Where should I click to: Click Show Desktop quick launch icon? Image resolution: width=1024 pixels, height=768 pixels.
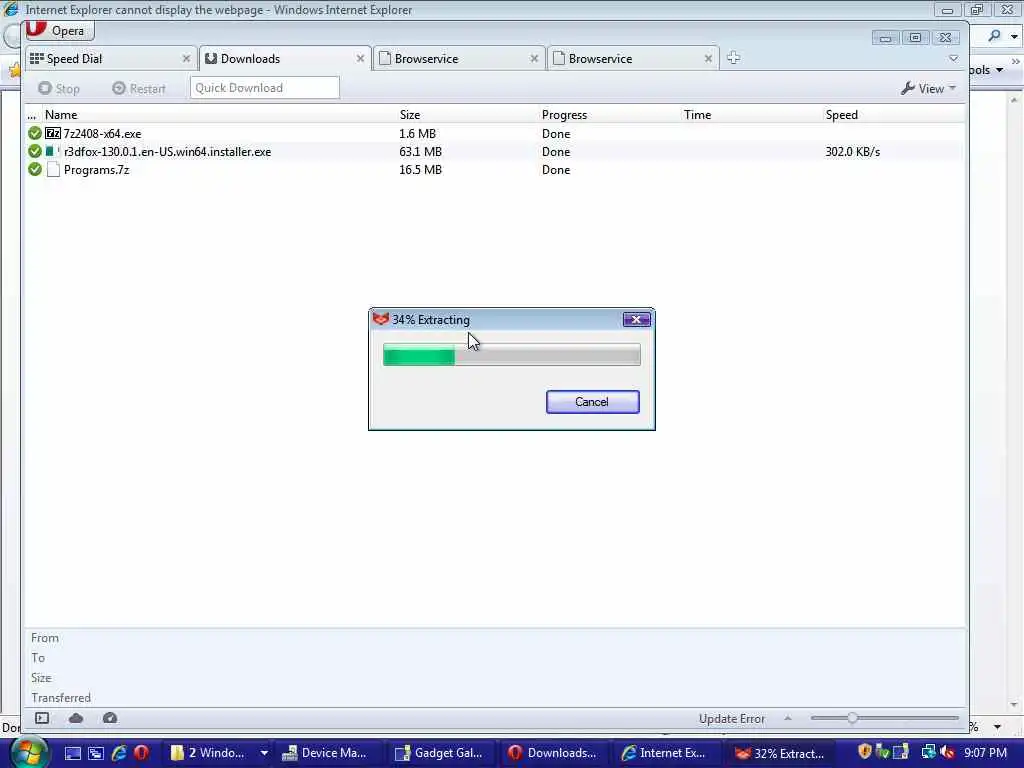[x=72, y=753]
